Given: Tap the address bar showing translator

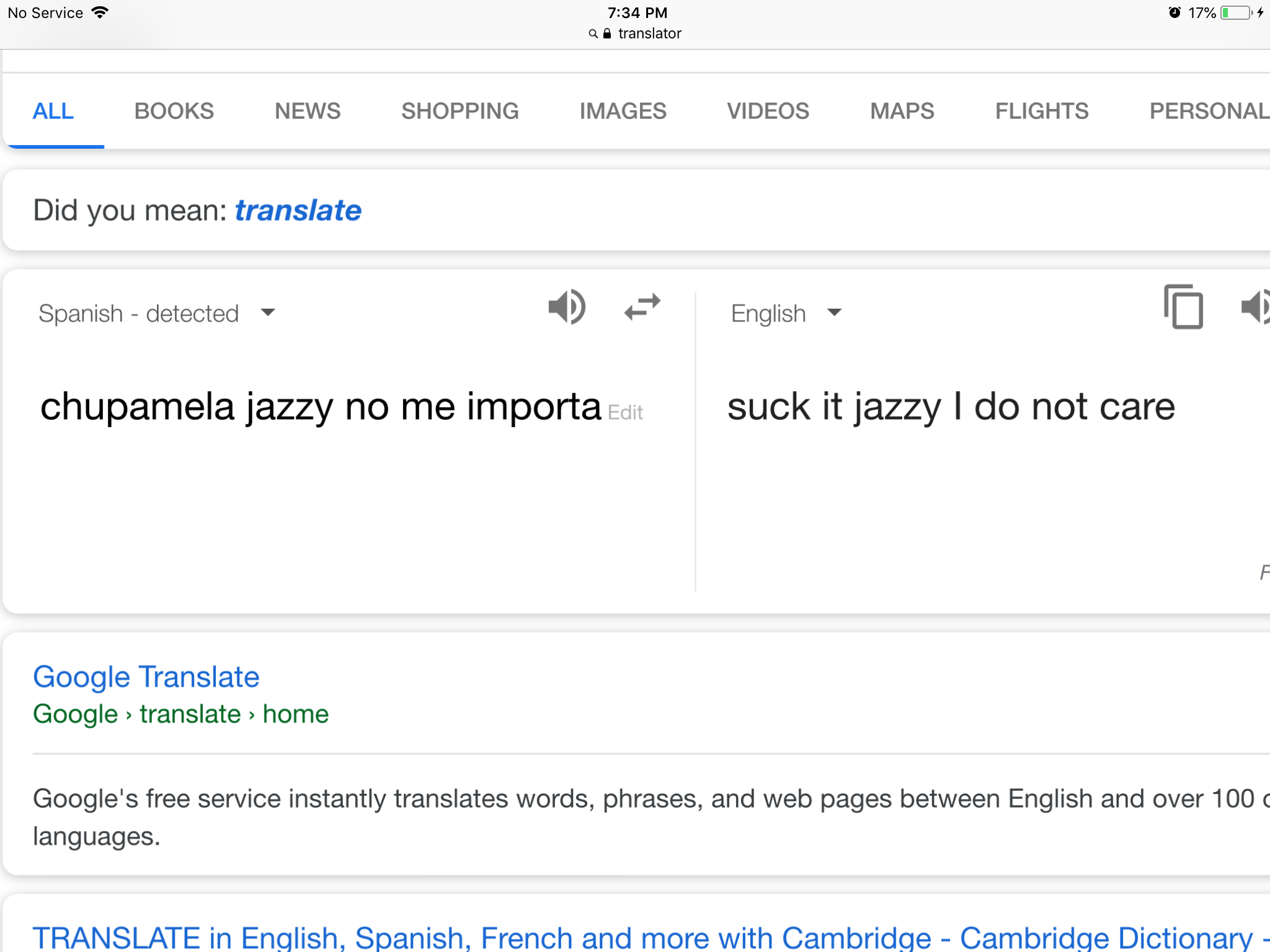Looking at the screenshot, I should 635,33.
